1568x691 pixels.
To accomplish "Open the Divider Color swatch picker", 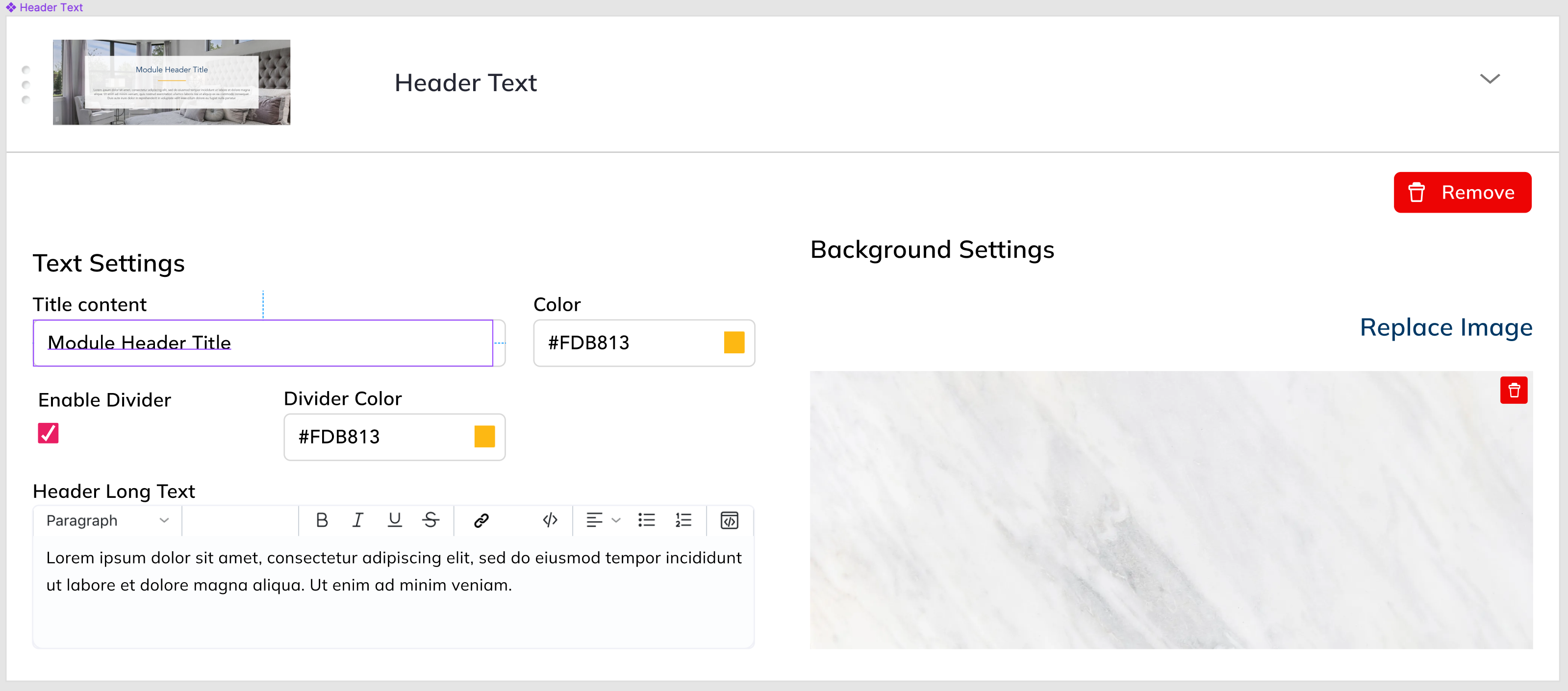I will [484, 437].
